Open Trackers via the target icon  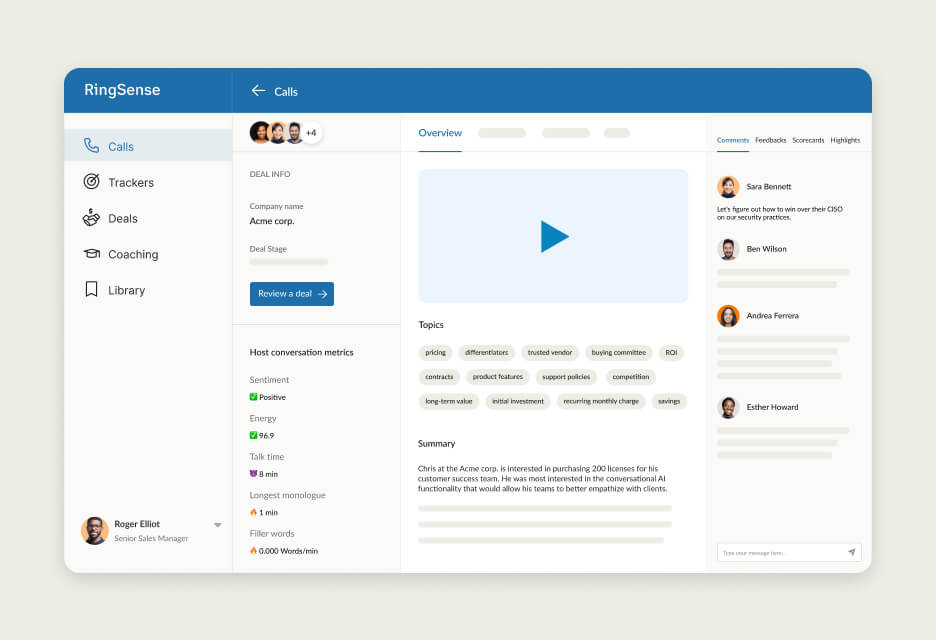point(91,182)
